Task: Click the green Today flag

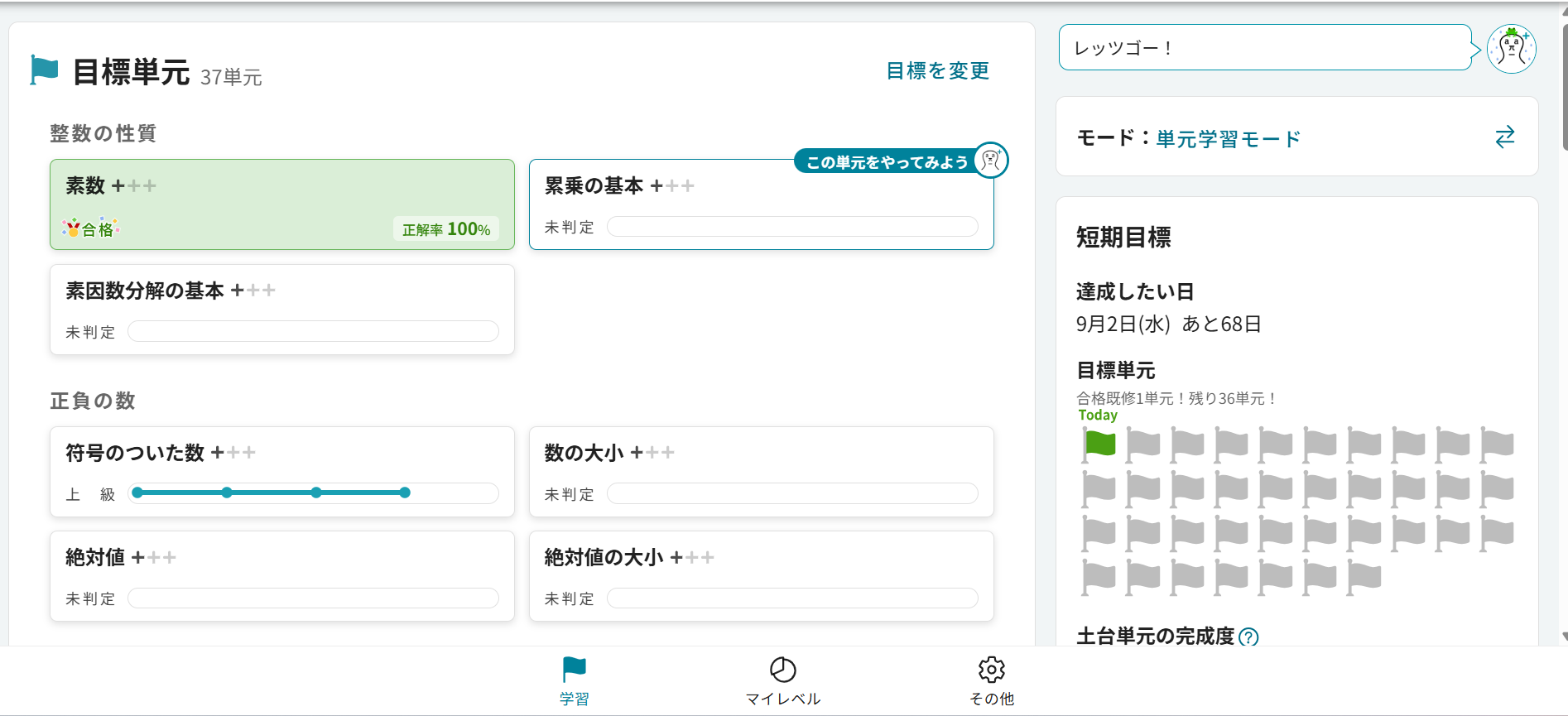Action: (1099, 444)
